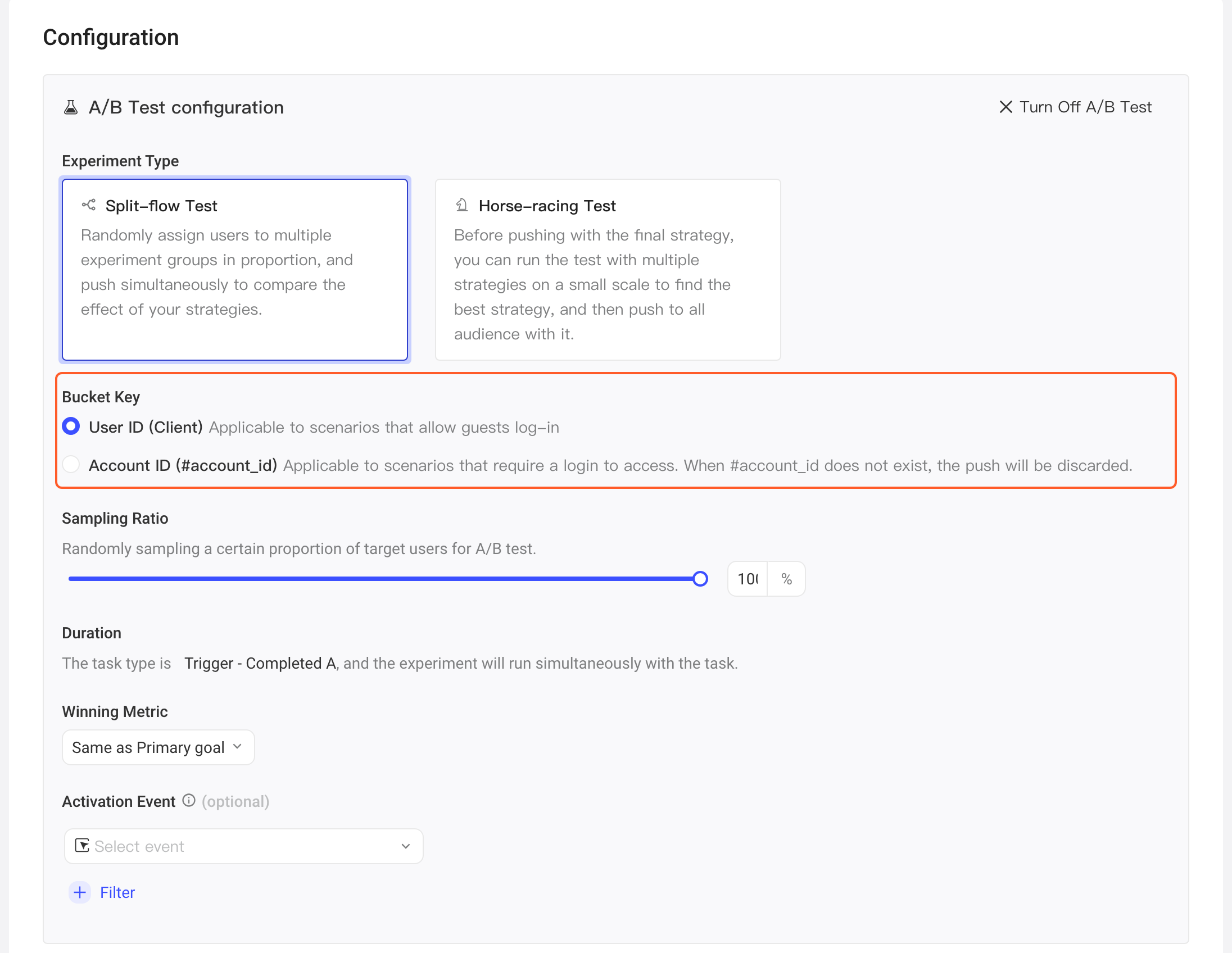Click the Turn Off A/B Test button

click(x=1075, y=107)
